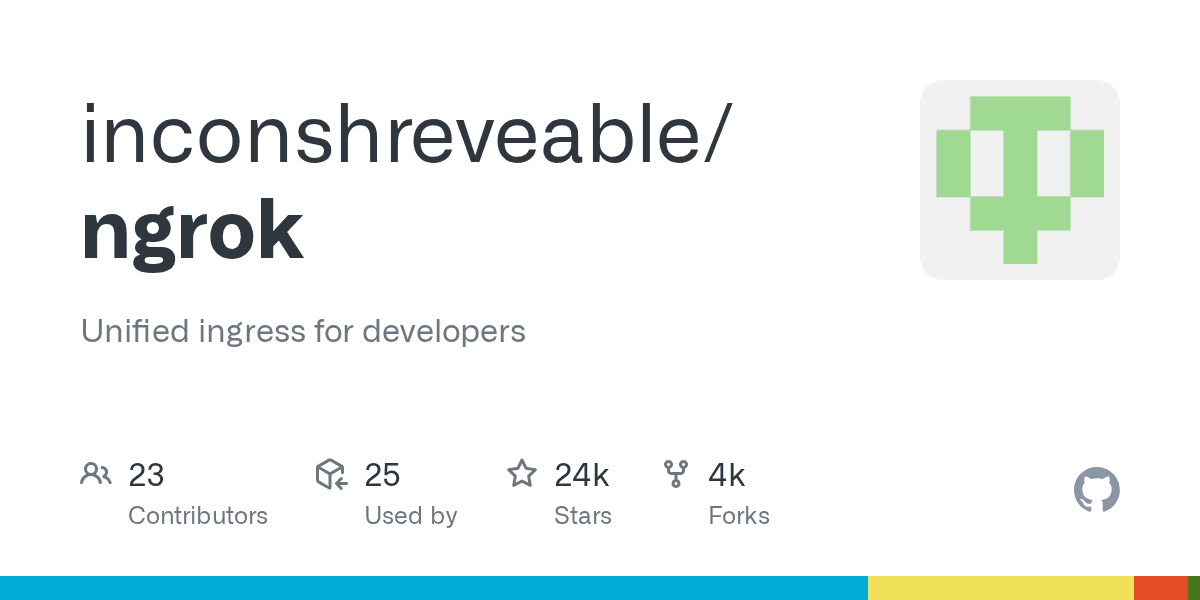Click the 25 used-by count
The height and width of the screenshot is (600, 1200).
382,475
